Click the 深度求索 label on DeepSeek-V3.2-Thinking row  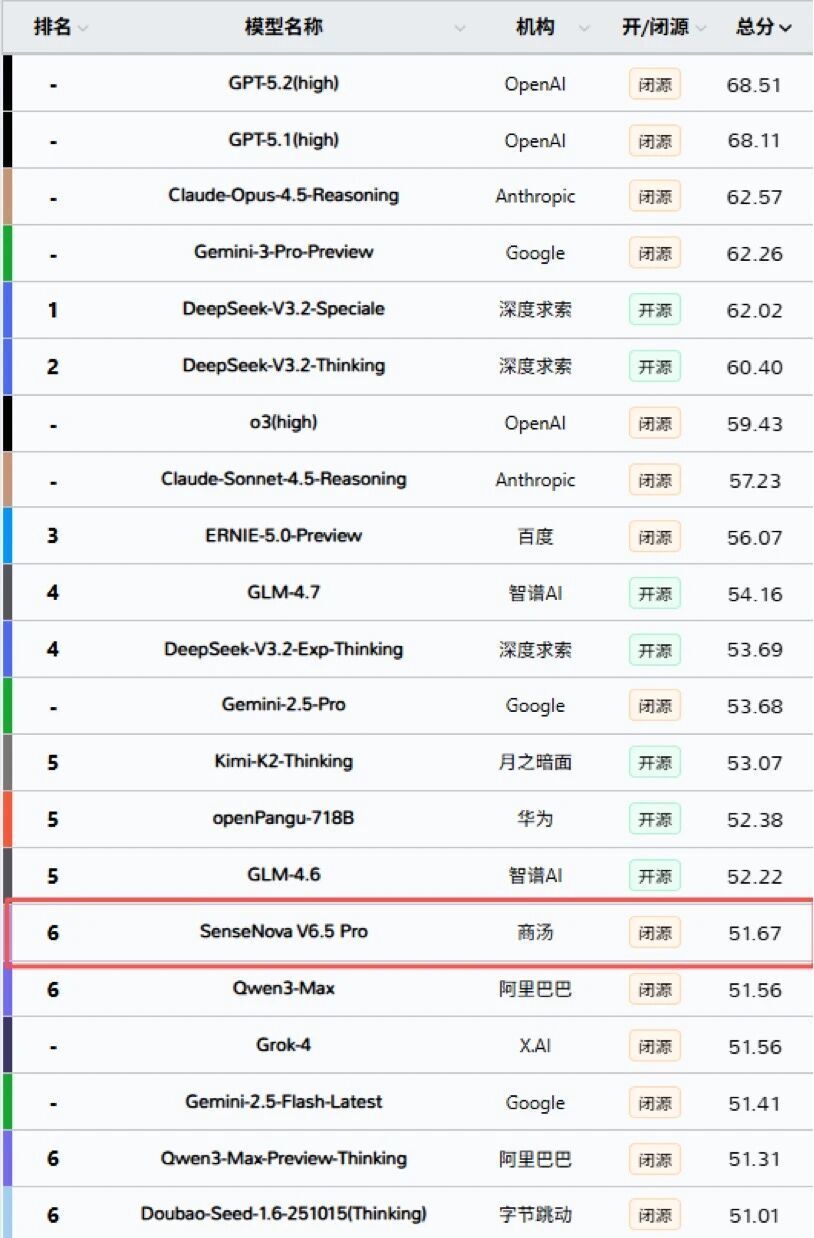535,366
